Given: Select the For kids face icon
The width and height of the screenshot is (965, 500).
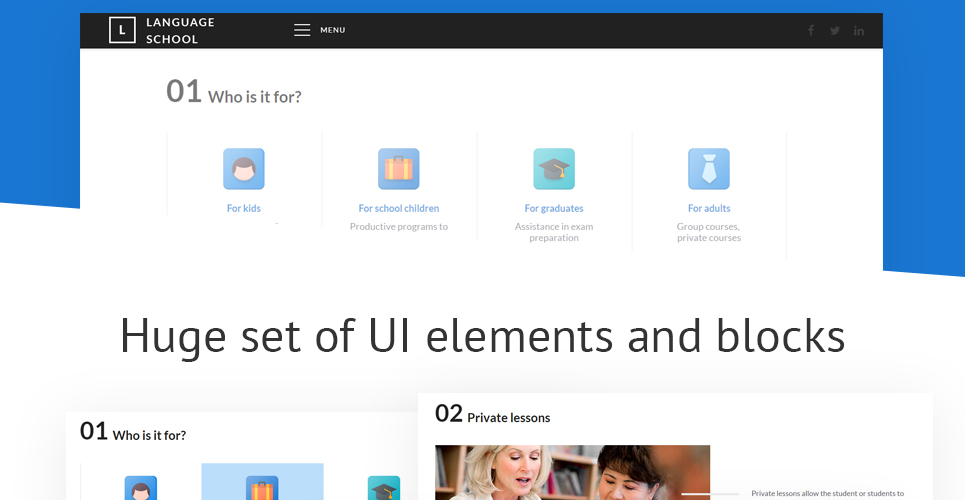Looking at the screenshot, I should pos(244,169).
